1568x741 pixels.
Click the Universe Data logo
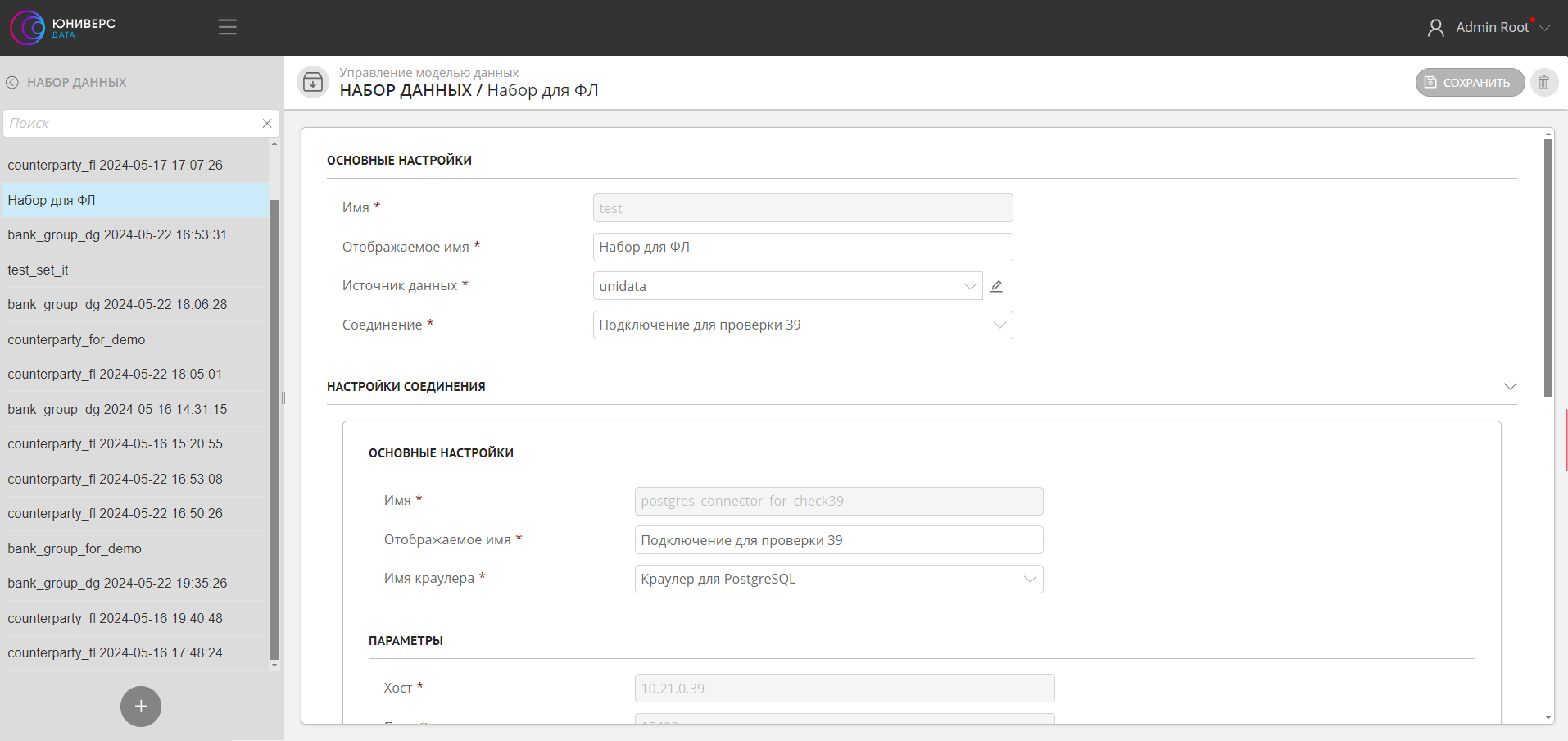click(x=62, y=27)
